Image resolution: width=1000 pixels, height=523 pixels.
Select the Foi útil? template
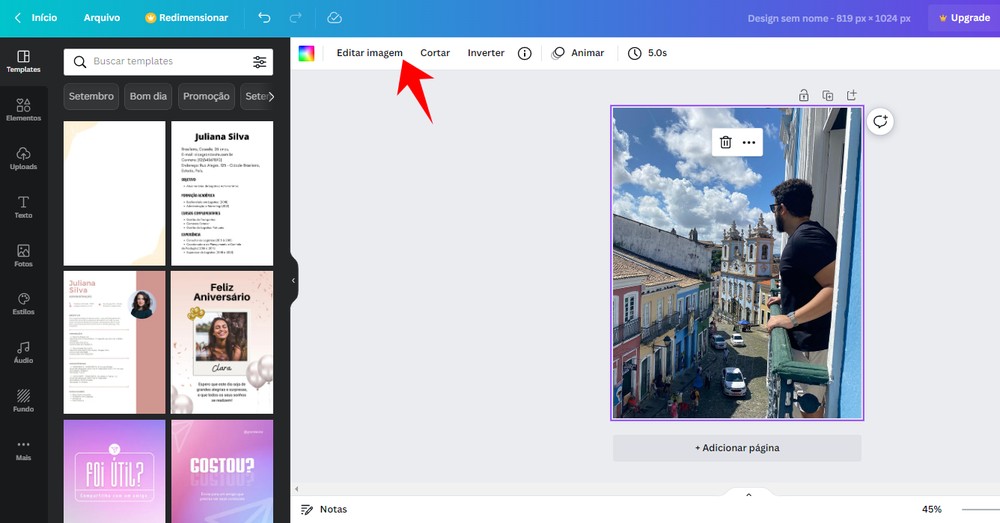[x=114, y=471]
